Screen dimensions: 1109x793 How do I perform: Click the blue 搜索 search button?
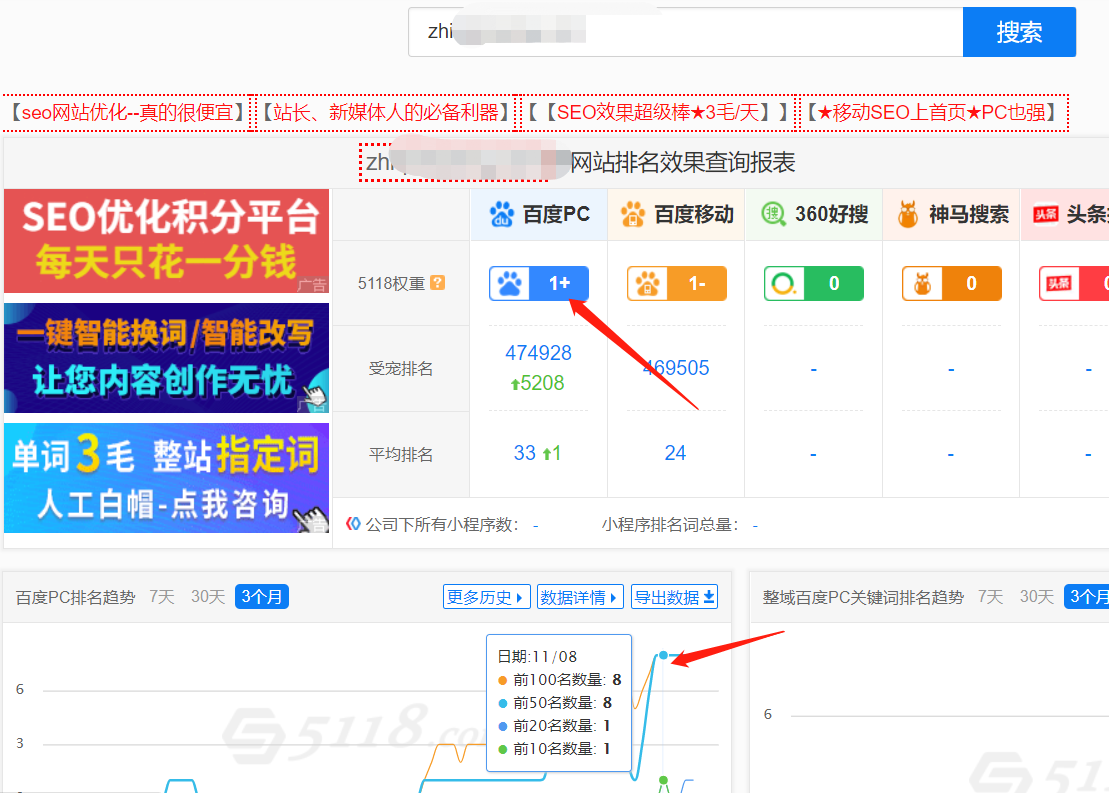1018,32
